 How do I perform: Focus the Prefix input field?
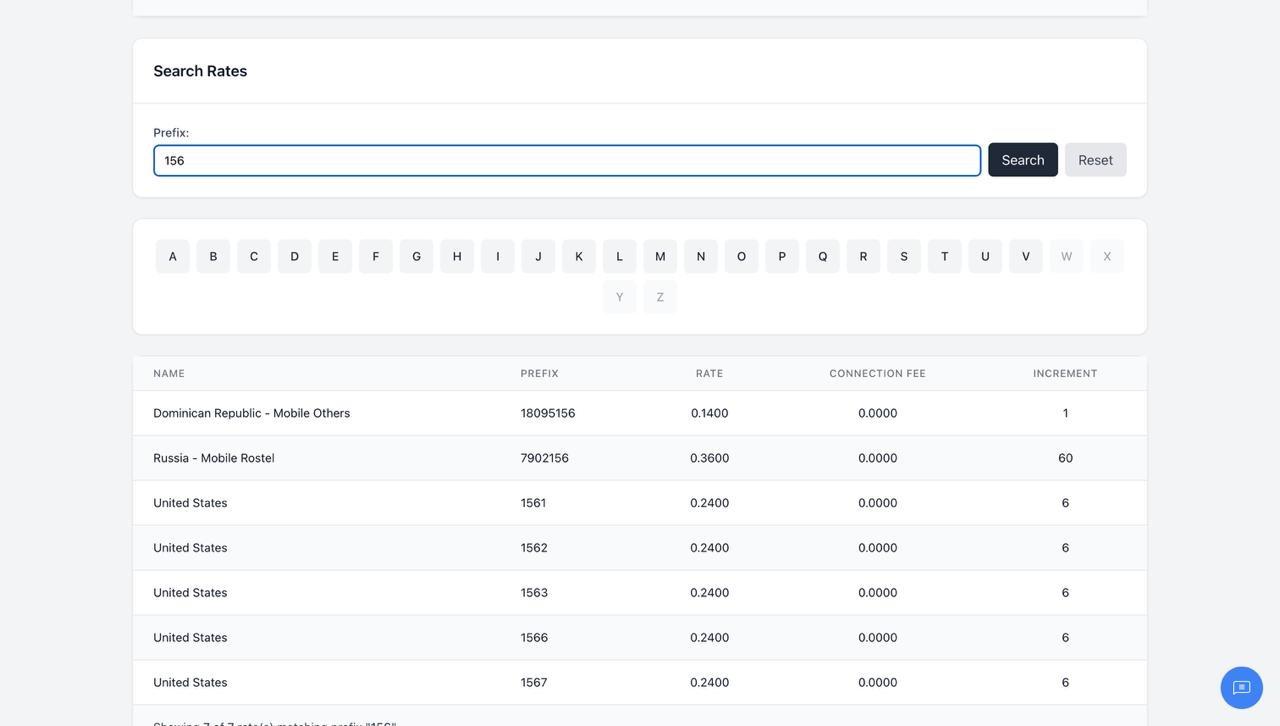567,161
